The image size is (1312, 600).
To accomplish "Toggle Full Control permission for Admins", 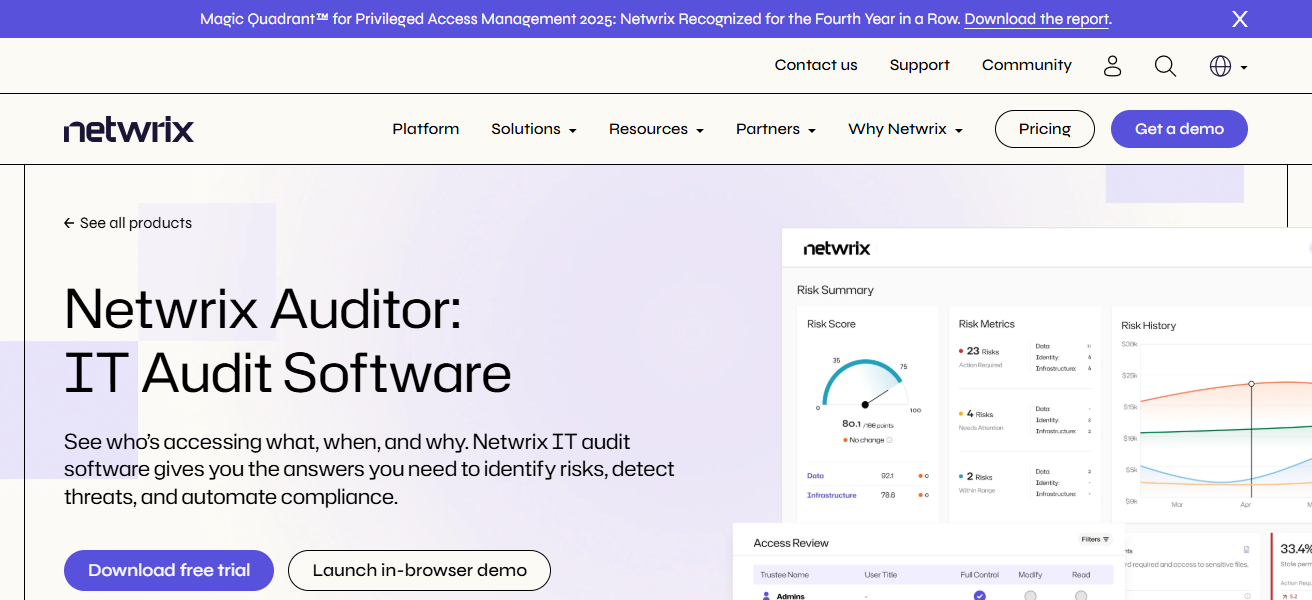I will coord(979,595).
